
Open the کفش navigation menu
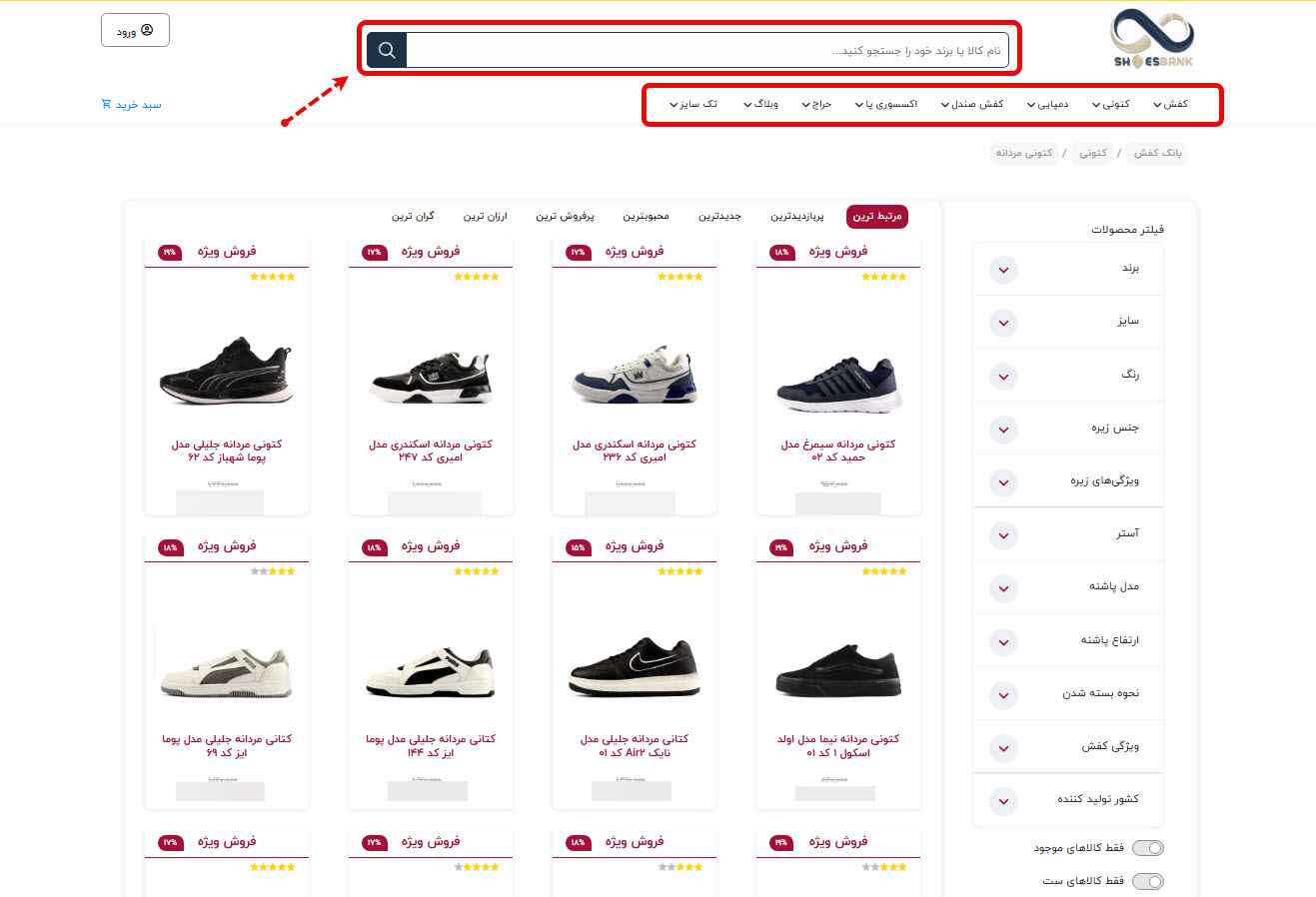(x=1170, y=104)
